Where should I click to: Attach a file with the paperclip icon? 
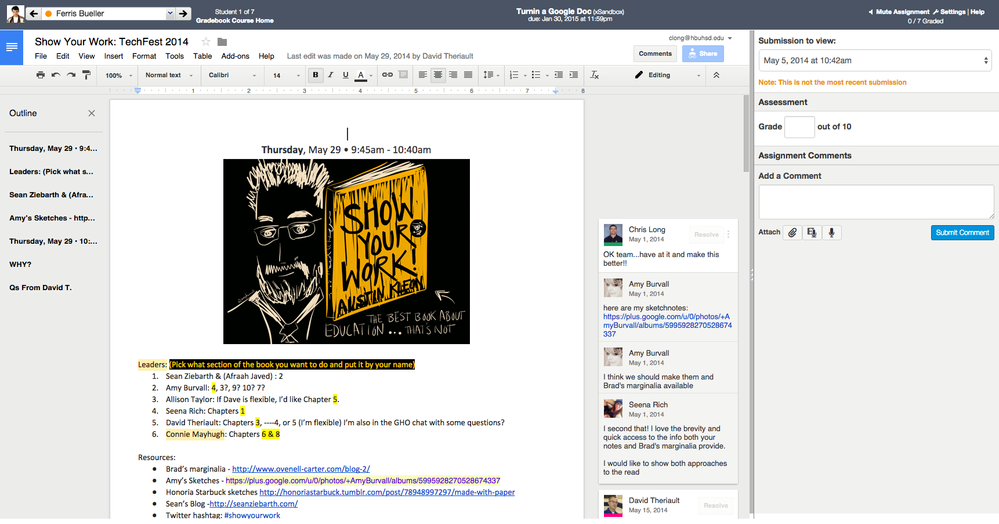click(791, 232)
